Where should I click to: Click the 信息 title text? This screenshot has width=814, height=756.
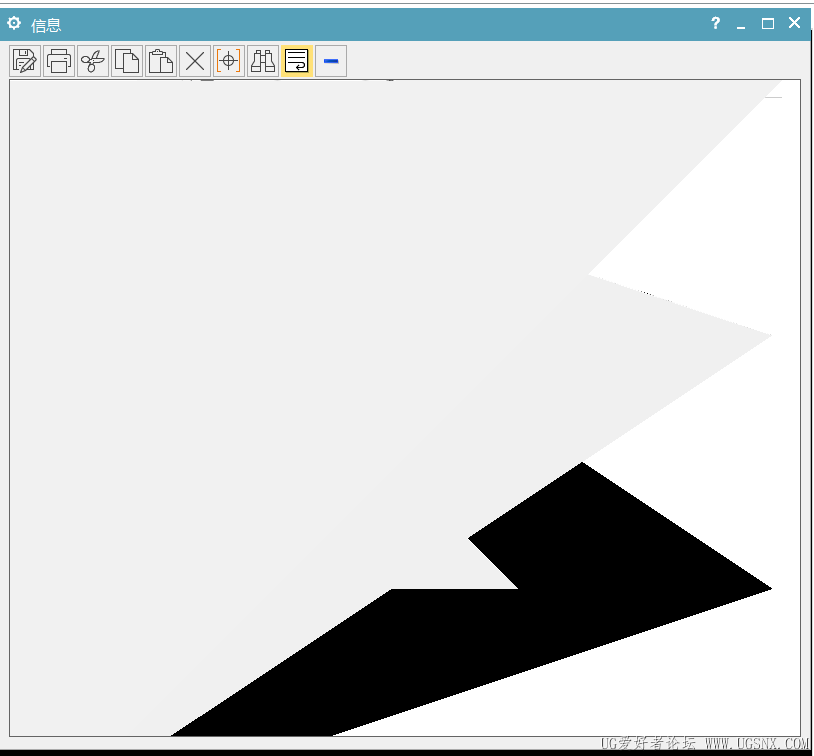(x=46, y=25)
